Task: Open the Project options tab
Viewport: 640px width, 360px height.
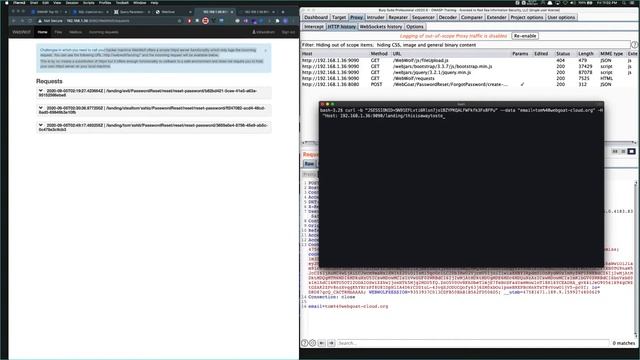Action: 527,18
